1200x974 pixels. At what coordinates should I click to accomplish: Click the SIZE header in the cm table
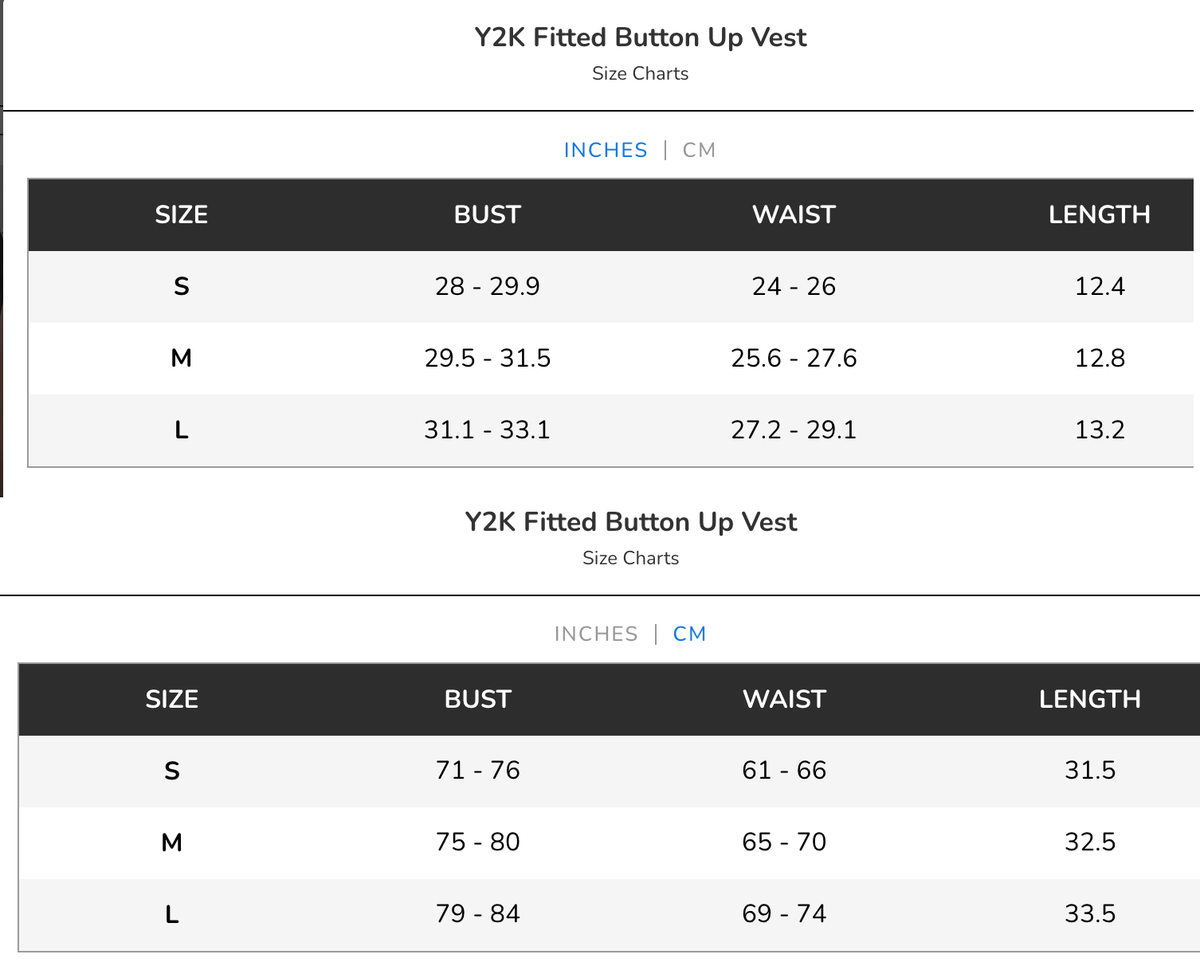click(172, 698)
